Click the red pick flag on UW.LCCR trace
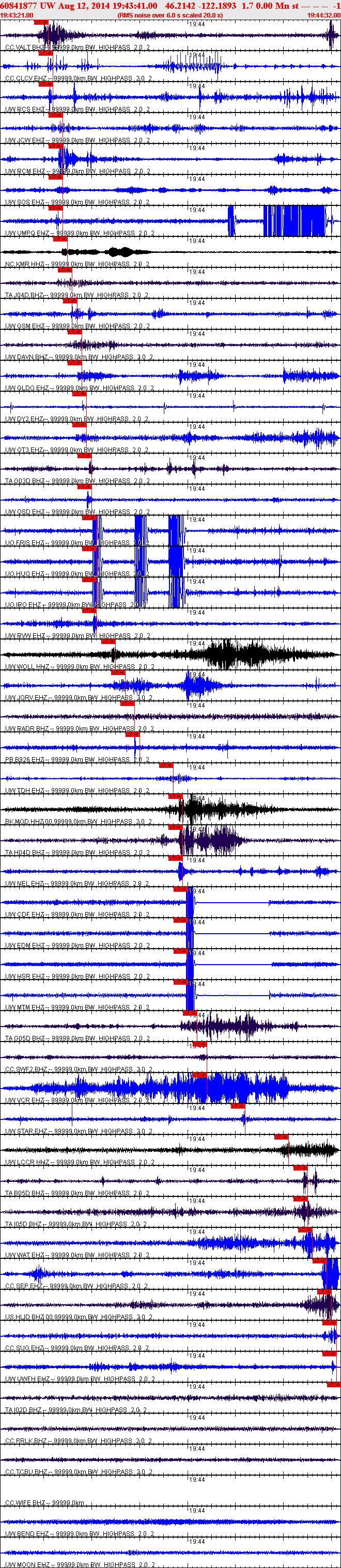 (x=281, y=1137)
